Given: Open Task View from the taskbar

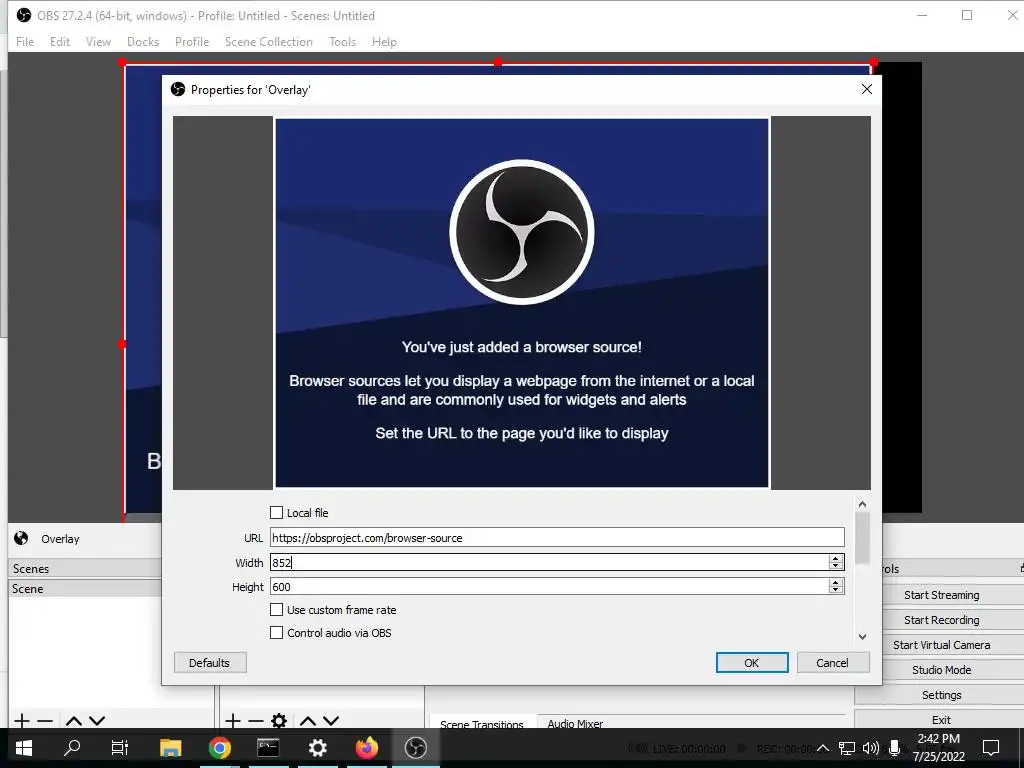Looking at the screenshot, I should click(120, 747).
